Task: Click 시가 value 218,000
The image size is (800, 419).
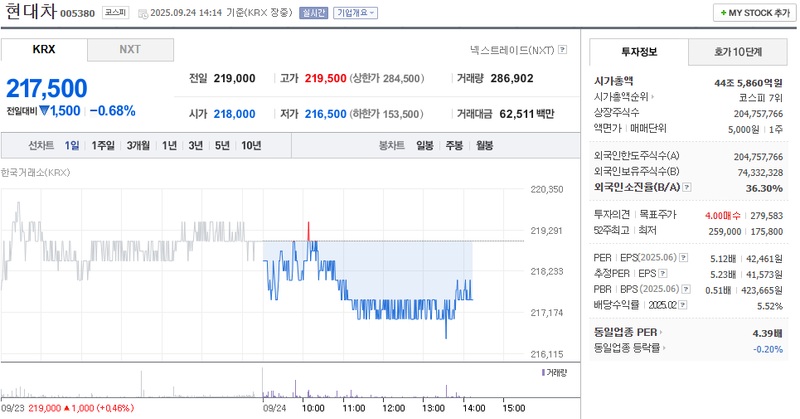Action: coord(235,114)
